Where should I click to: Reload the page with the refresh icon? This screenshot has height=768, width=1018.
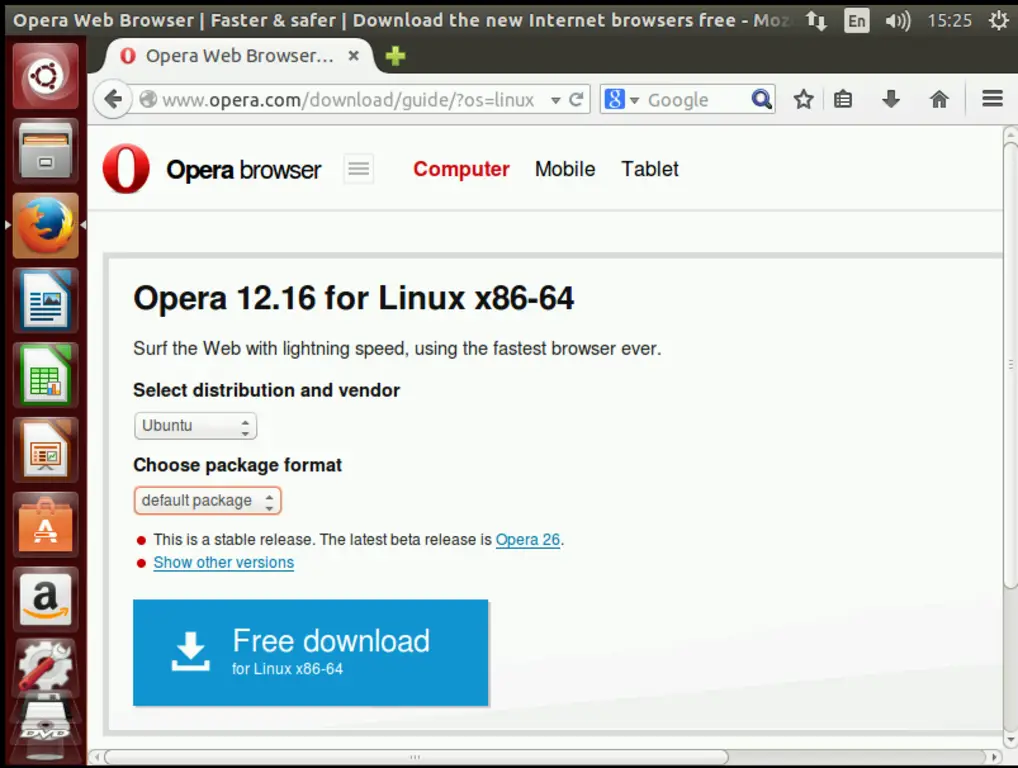576,99
